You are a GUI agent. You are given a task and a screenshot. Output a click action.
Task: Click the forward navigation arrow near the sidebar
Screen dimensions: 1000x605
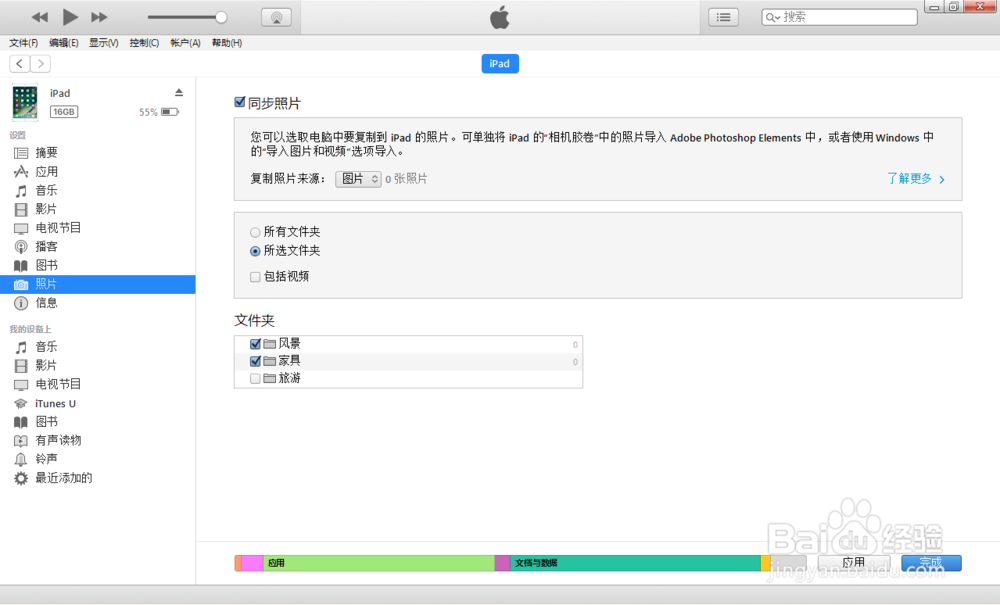tap(40, 63)
